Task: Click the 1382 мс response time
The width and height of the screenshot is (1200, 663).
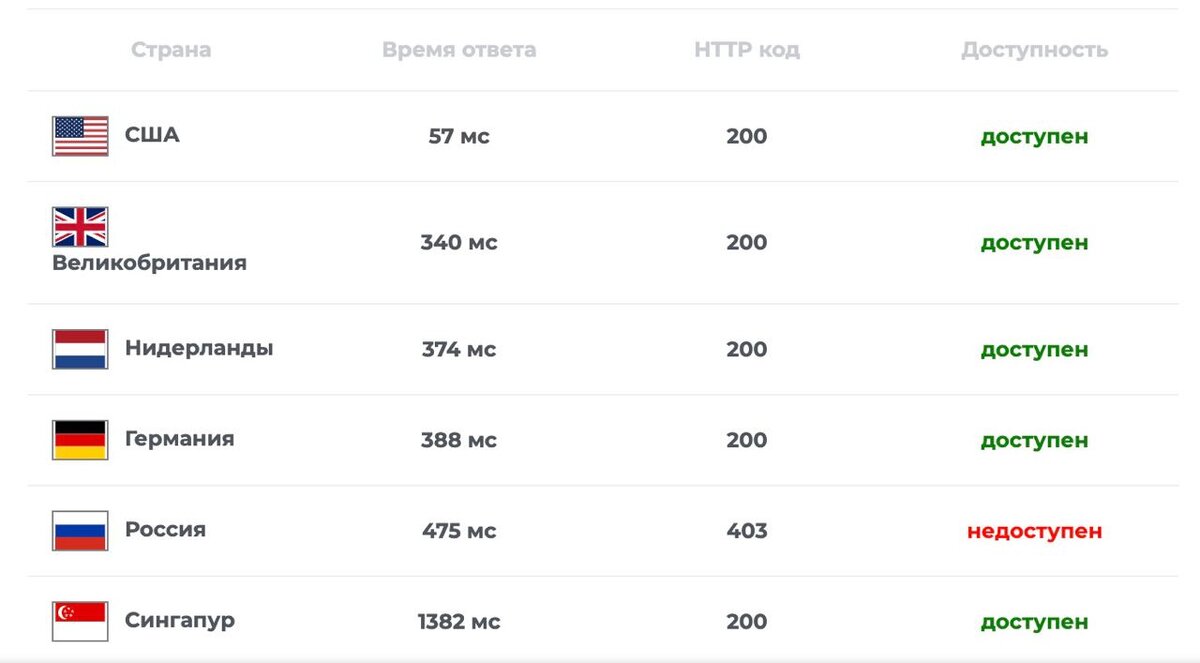Action: click(x=459, y=622)
